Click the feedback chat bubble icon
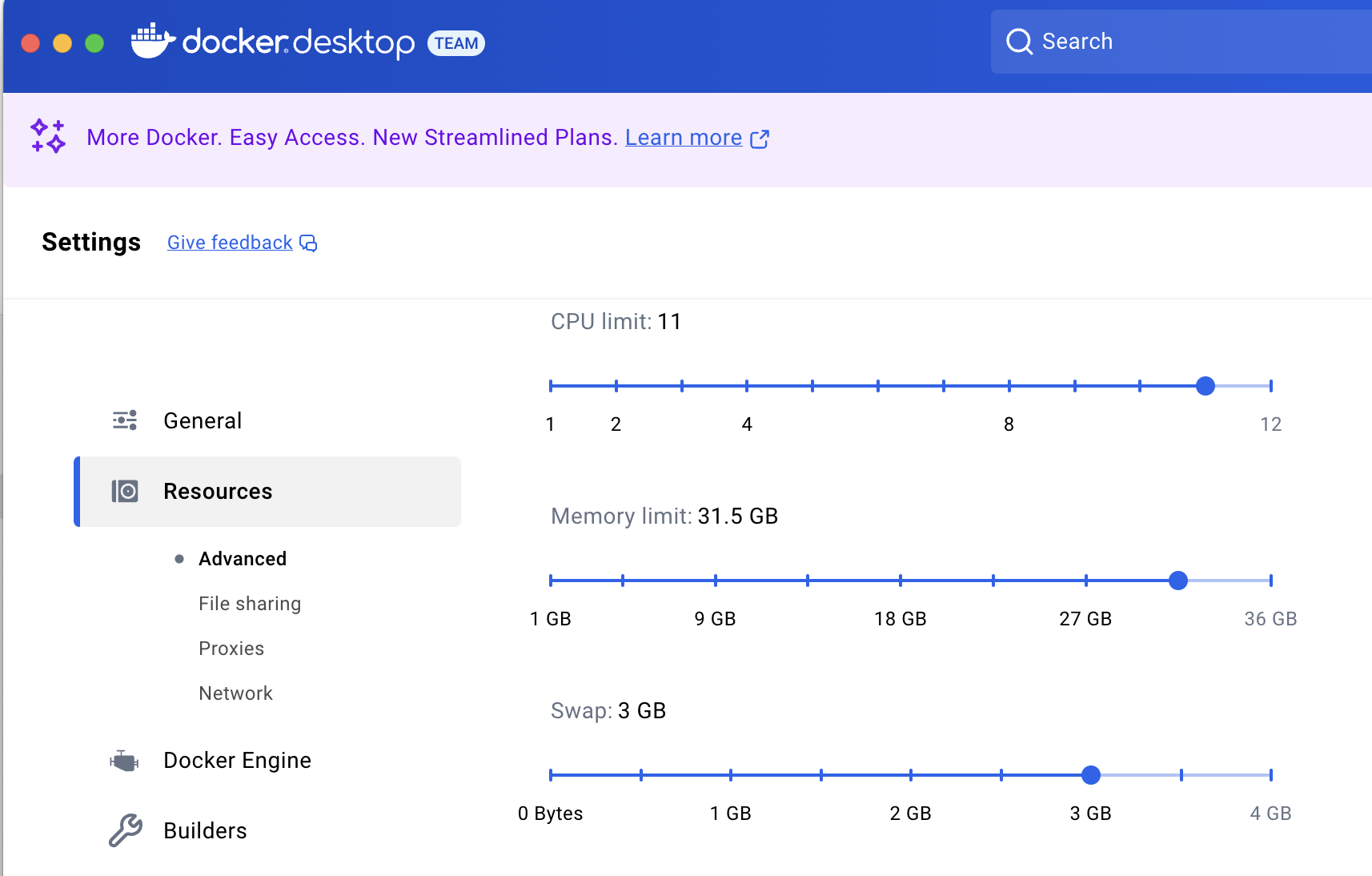Viewport: 1372px width, 876px height. (x=308, y=243)
